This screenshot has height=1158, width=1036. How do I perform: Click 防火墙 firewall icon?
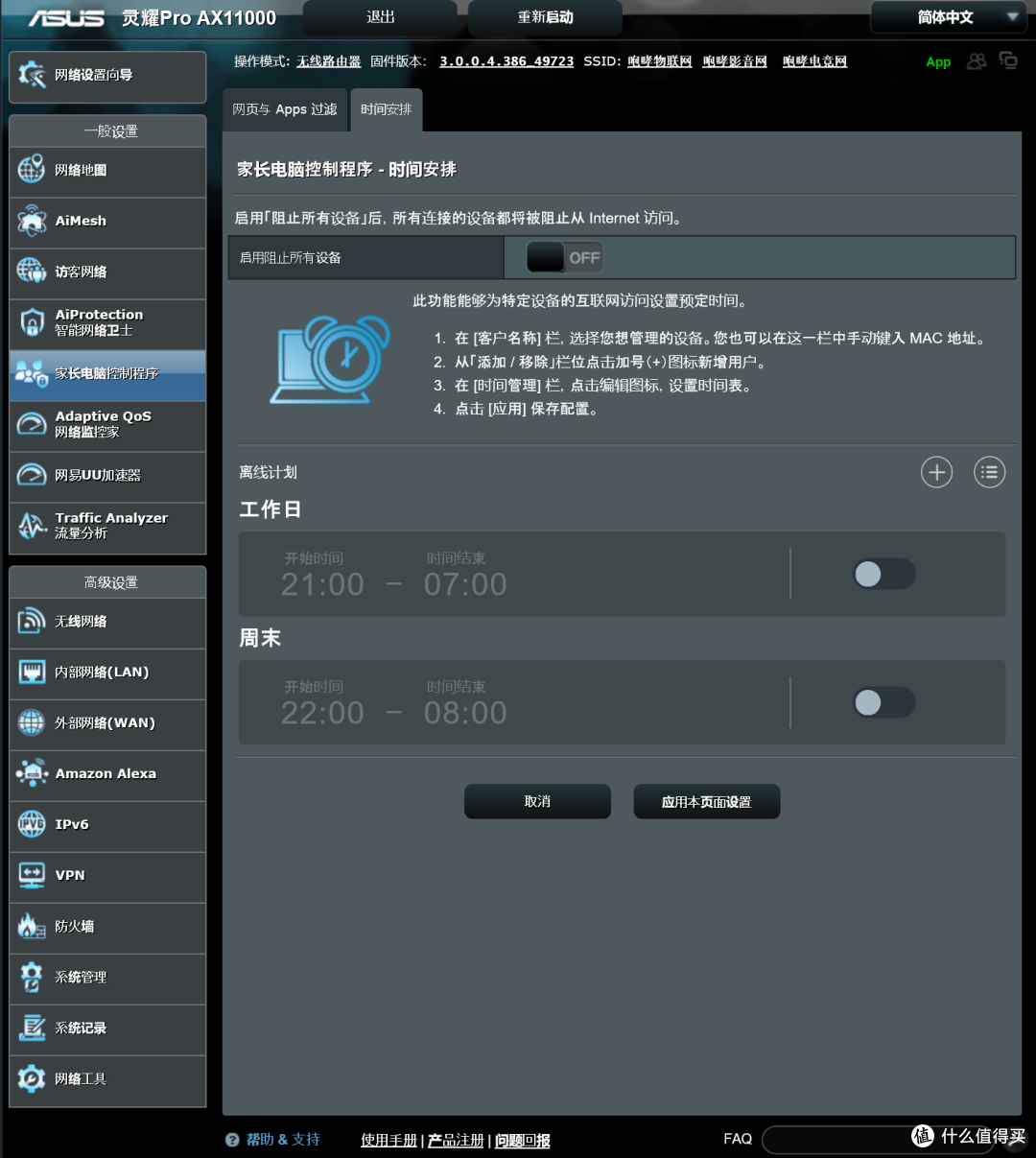pos(32,926)
